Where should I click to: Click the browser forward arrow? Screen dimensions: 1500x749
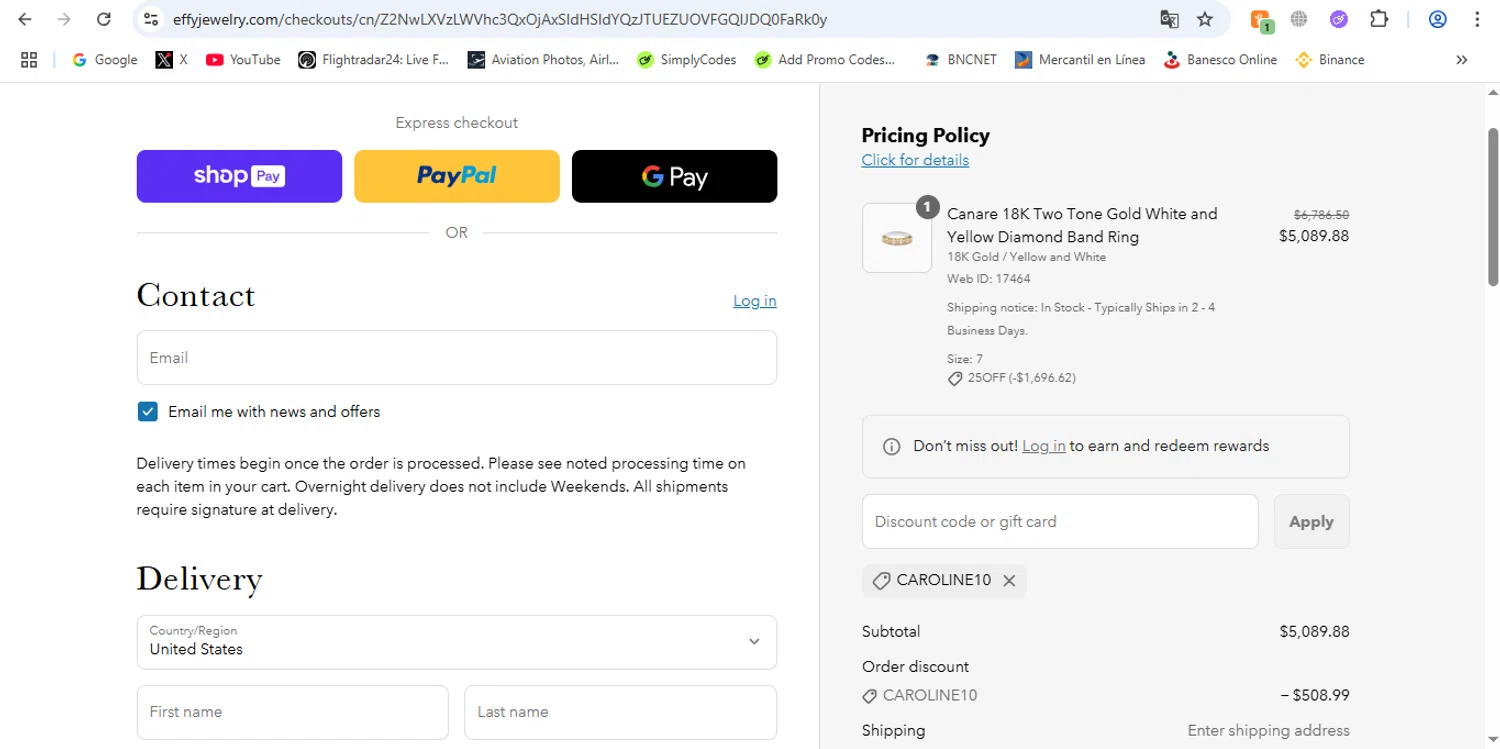(x=64, y=19)
